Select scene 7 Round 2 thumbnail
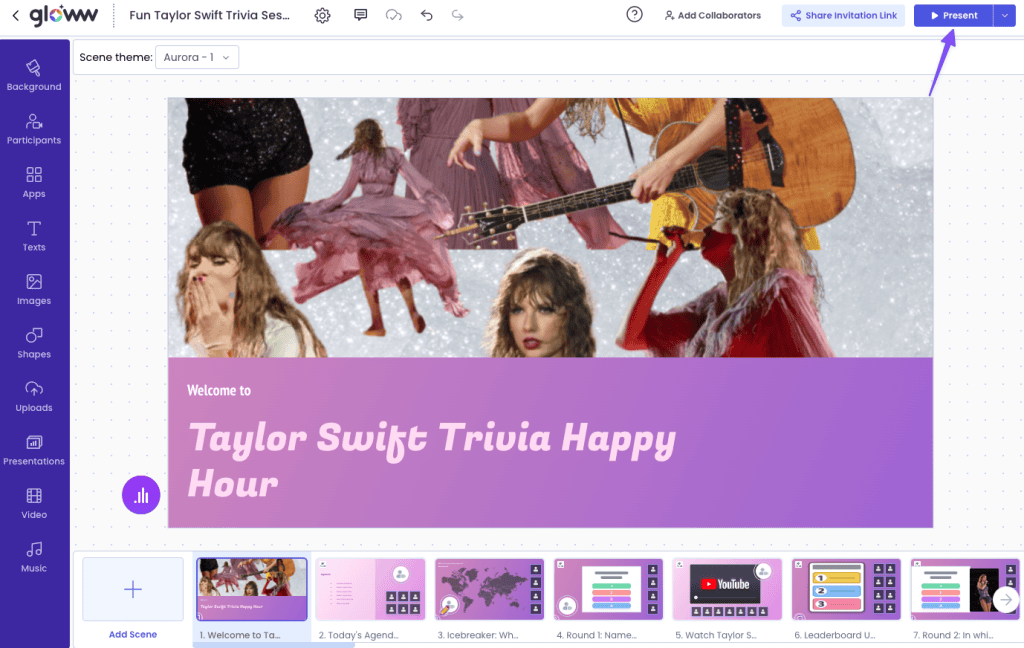Image resolution: width=1024 pixels, height=648 pixels. coord(965,589)
